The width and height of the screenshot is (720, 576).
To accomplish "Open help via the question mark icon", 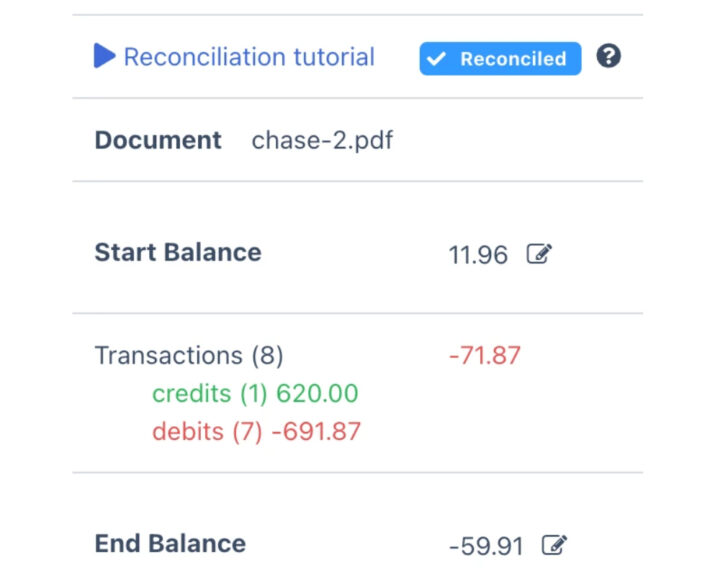I will (608, 57).
